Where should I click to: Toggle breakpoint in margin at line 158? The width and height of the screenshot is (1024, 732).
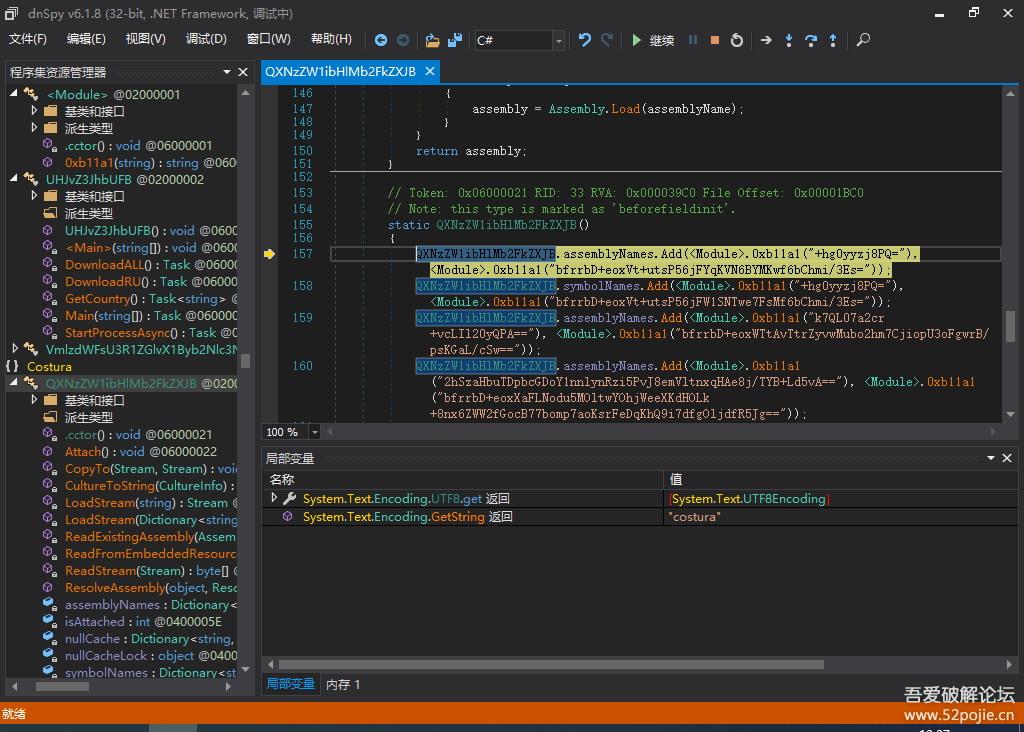(269, 286)
